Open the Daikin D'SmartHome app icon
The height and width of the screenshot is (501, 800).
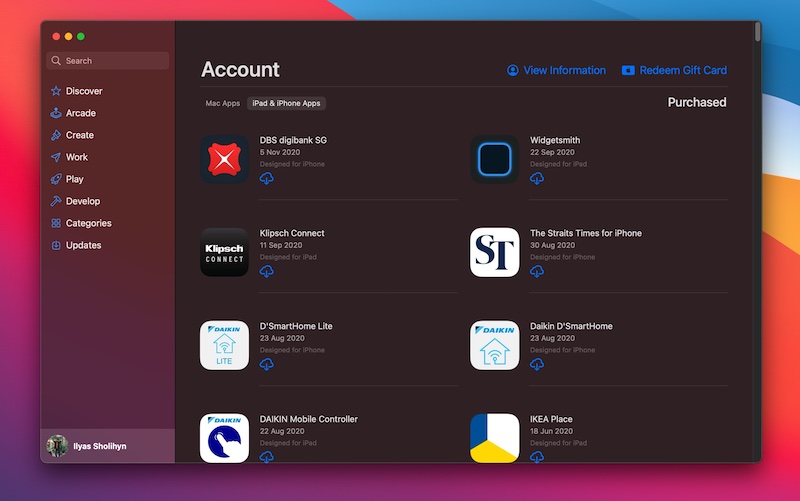click(x=494, y=345)
